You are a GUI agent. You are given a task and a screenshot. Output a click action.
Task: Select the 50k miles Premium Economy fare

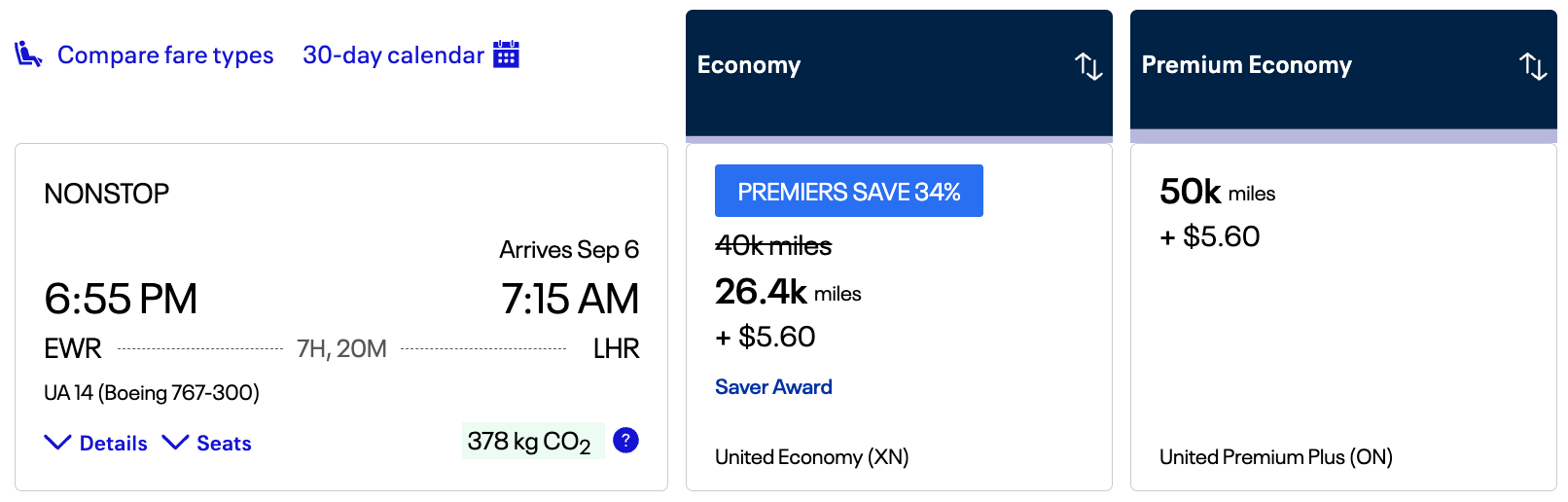(1217, 193)
